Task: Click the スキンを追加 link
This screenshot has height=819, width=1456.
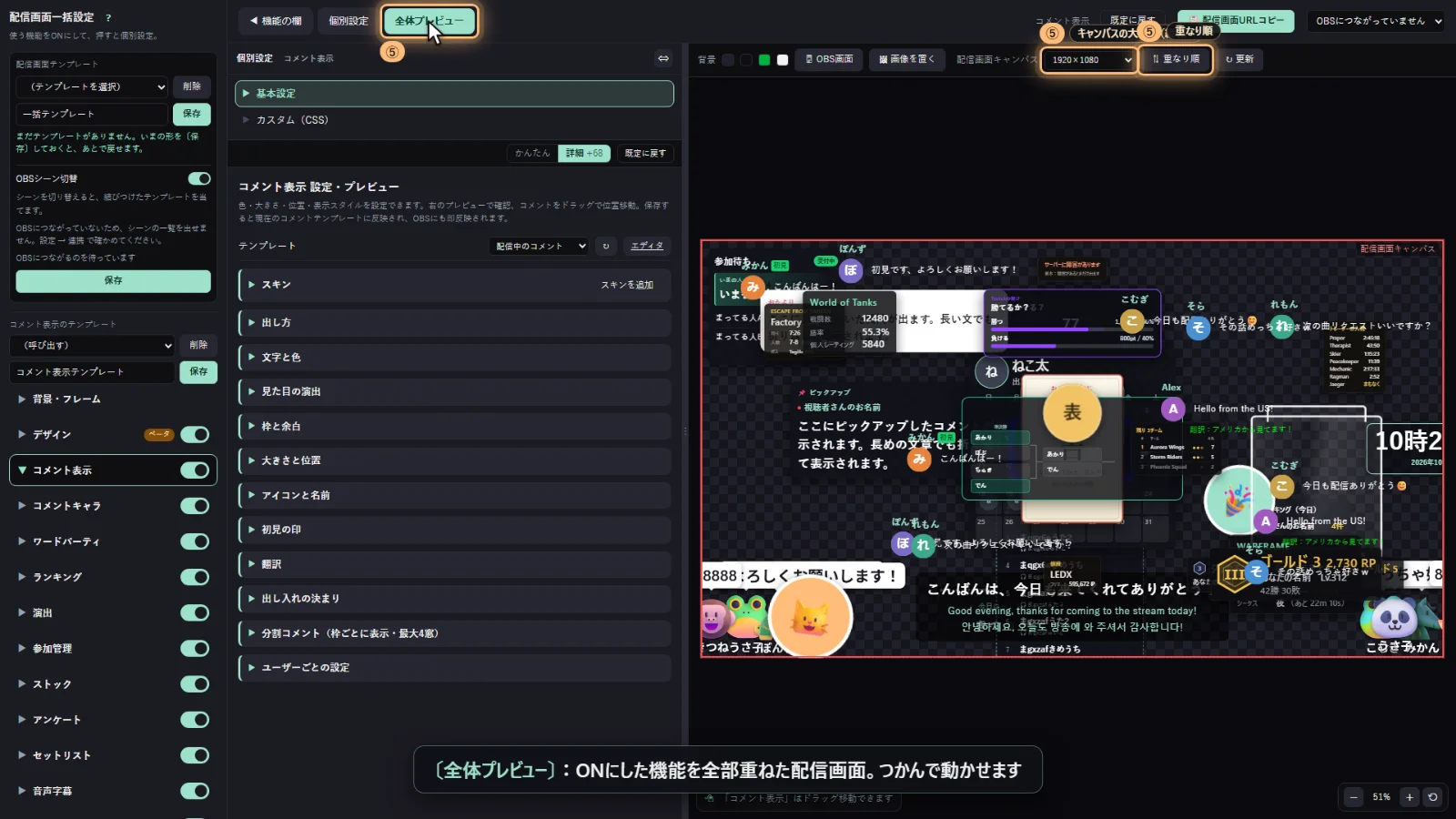Action: point(627,285)
